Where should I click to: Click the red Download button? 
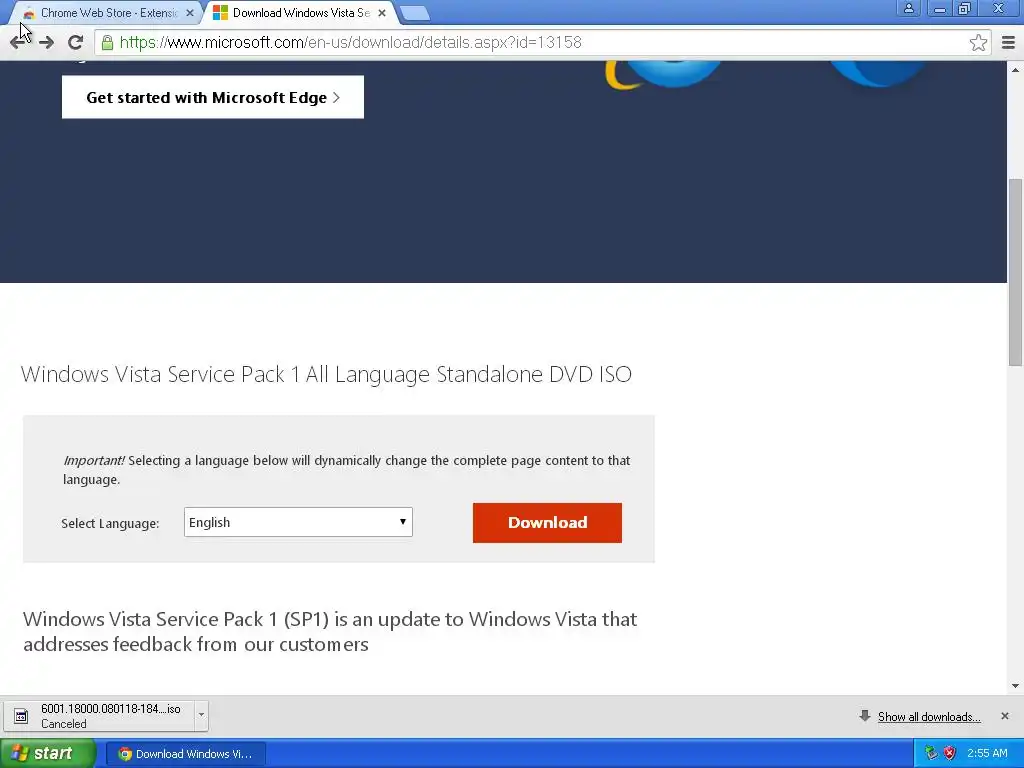[x=547, y=522]
